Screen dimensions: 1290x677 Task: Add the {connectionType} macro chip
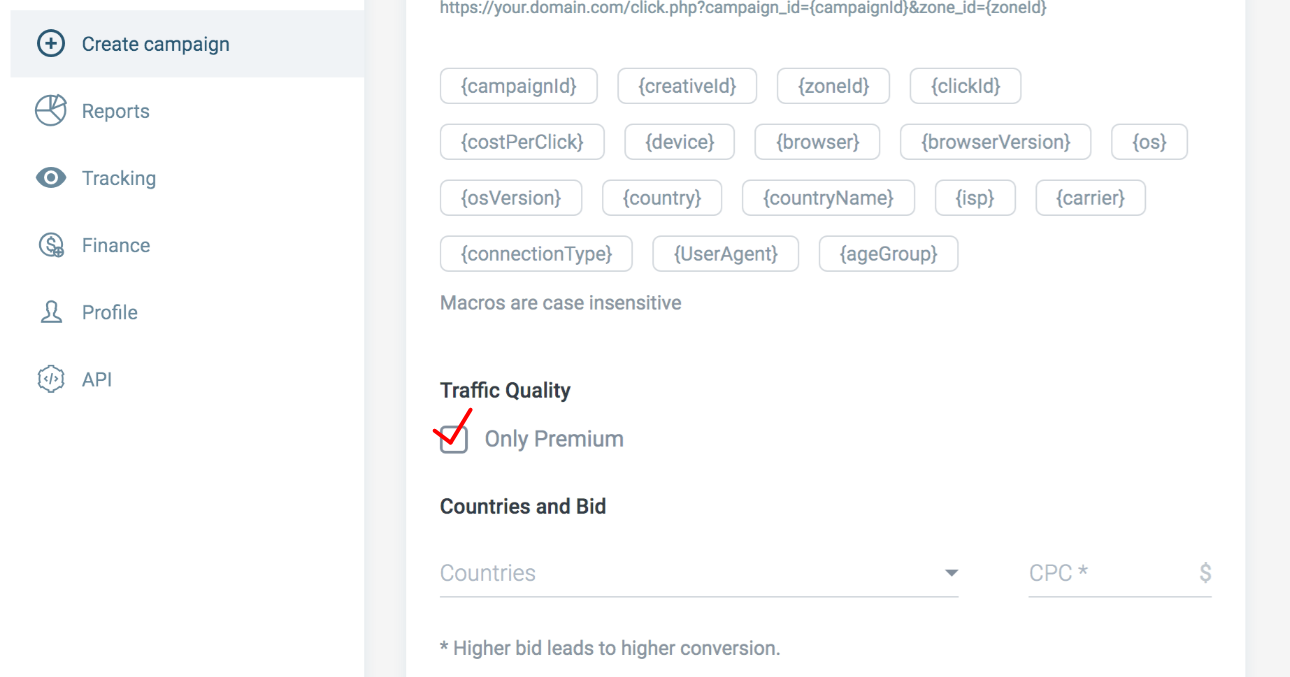click(x=536, y=254)
